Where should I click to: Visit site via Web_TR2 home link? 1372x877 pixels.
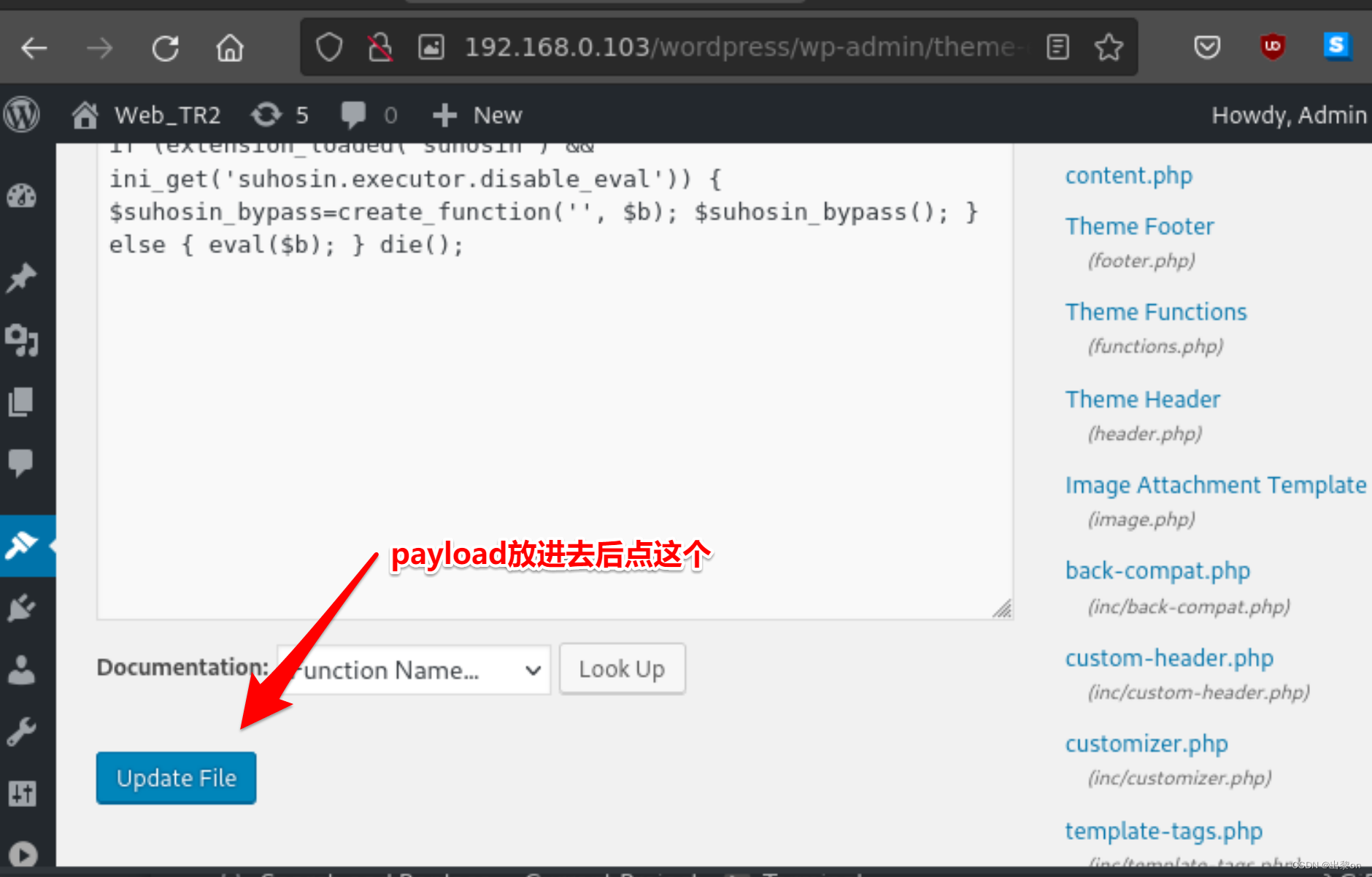146,115
